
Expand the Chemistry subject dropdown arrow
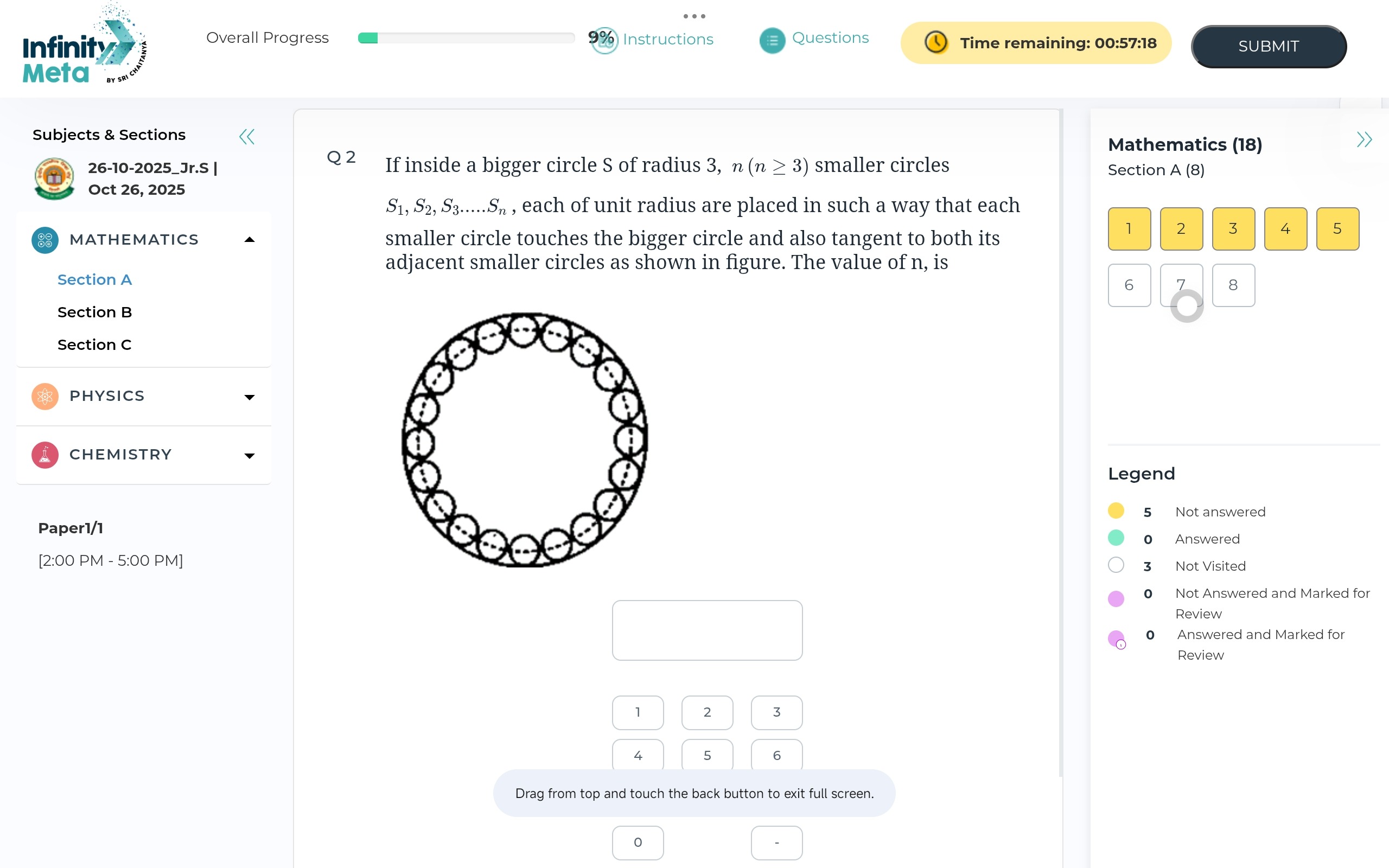tap(249, 456)
